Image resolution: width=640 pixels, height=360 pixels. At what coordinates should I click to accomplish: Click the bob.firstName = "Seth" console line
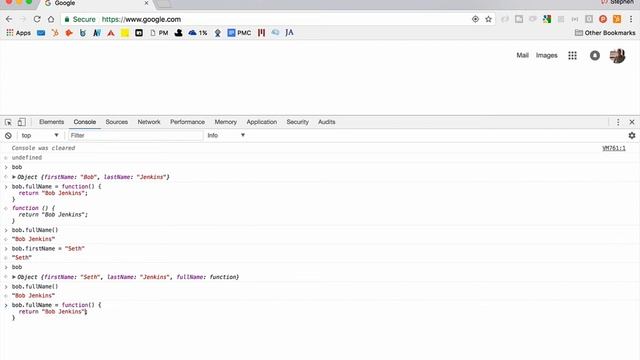click(x=48, y=249)
